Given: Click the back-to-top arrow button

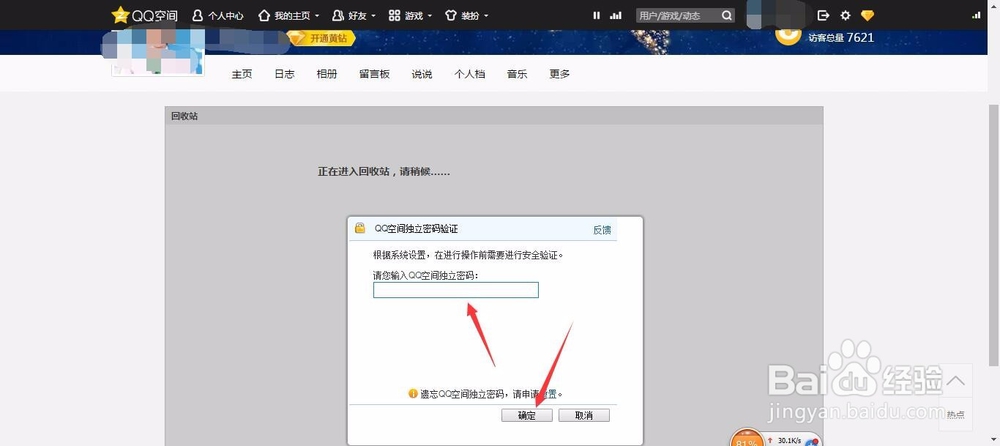Looking at the screenshot, I should [x=955, y=382].
